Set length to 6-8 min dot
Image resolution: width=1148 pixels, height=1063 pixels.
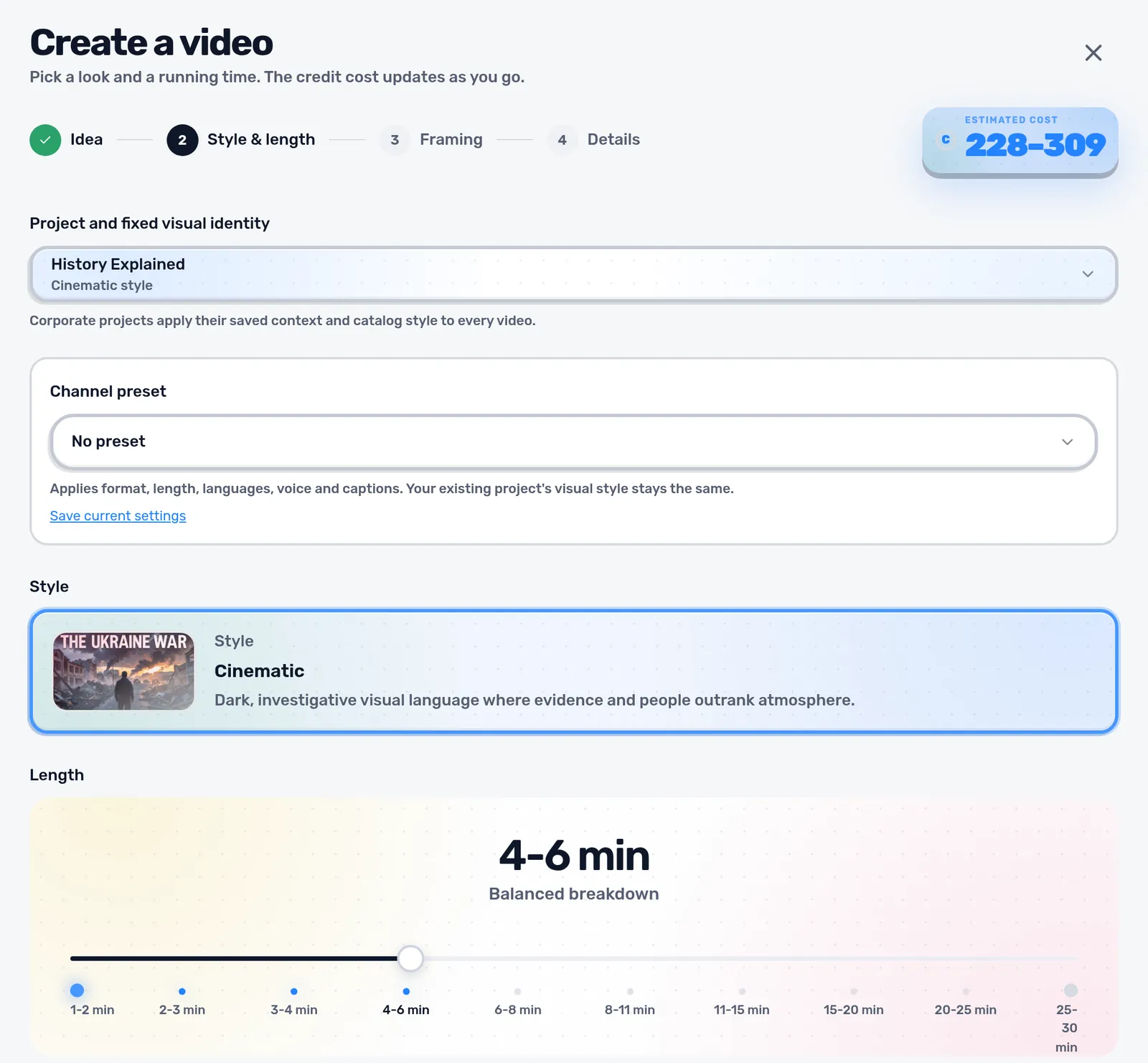coord(518,991)
